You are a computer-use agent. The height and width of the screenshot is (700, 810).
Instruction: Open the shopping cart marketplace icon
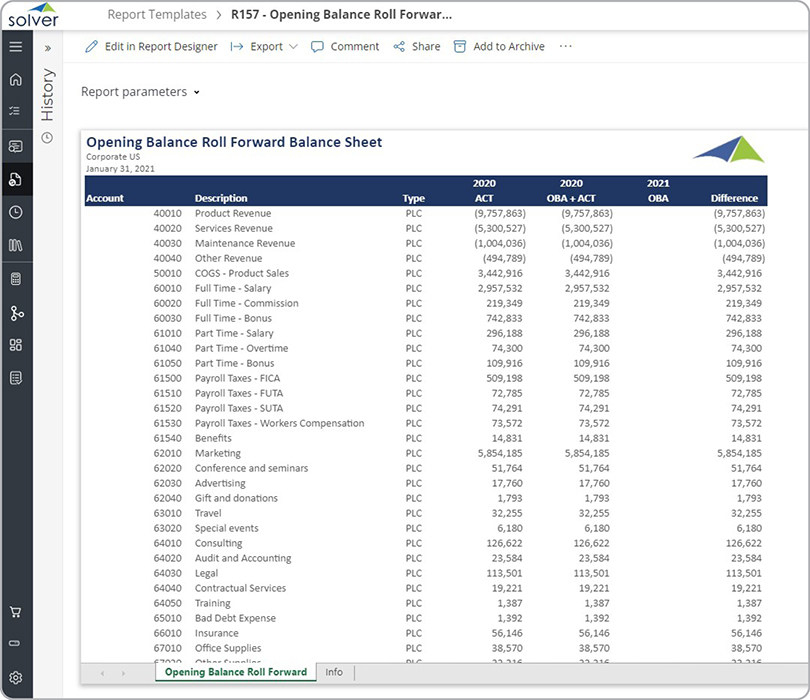[x=15, y=612]
